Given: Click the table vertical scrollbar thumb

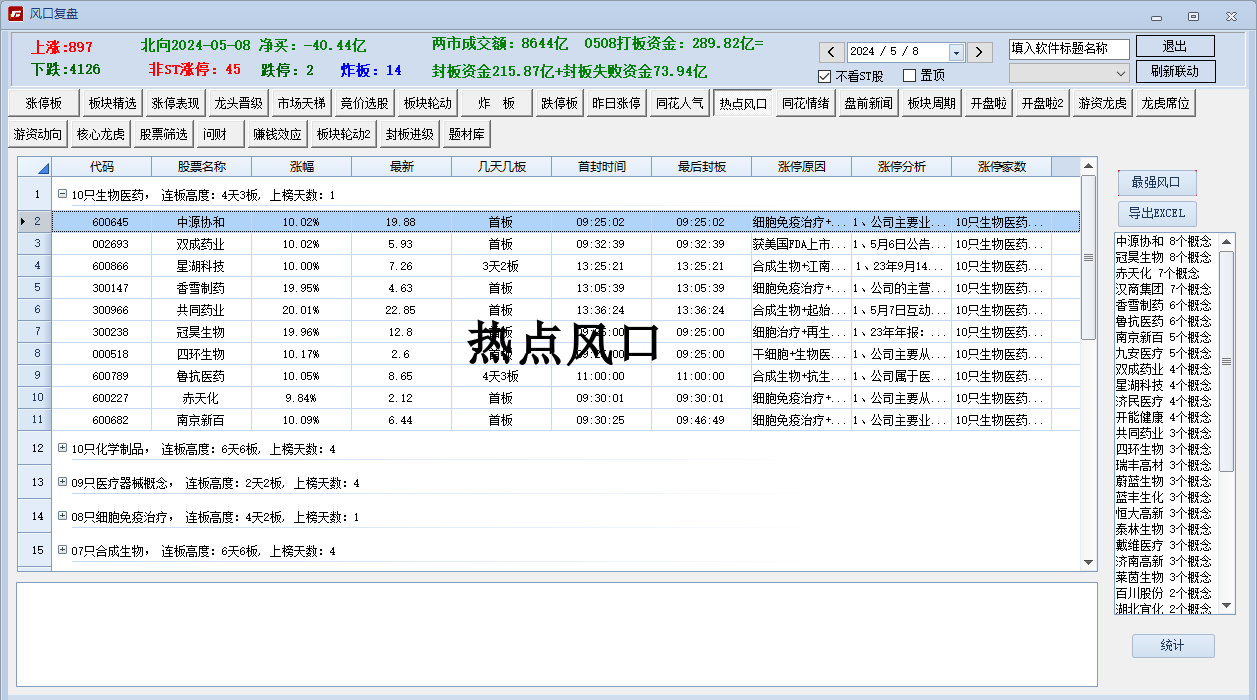Looking at the screenshot, I should click(1089, 258).
